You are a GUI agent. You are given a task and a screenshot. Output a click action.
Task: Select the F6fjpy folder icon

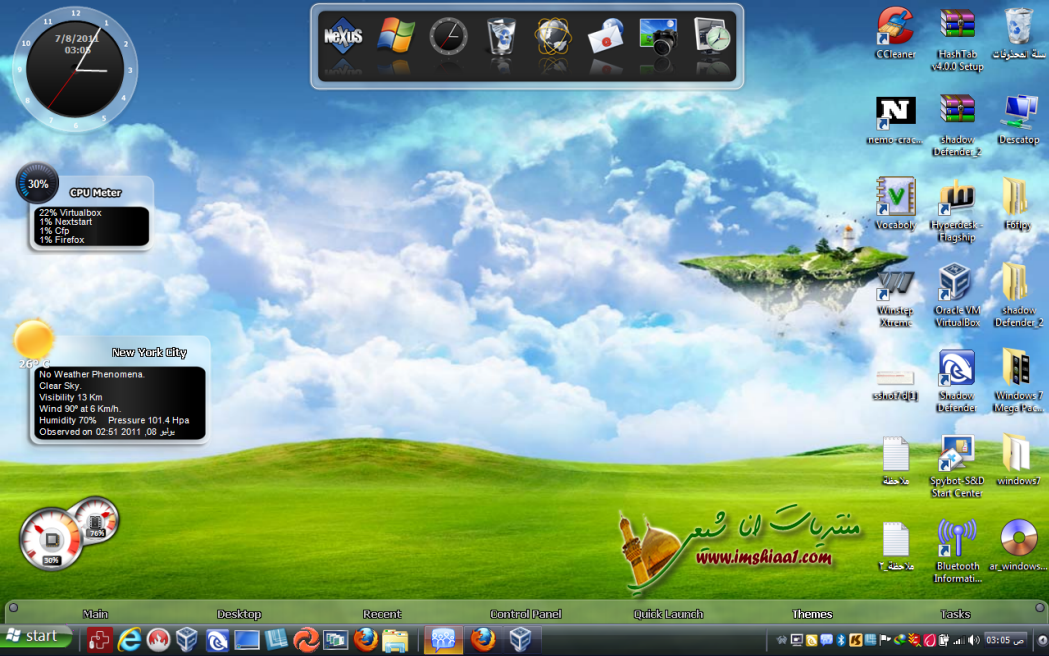coord(1018,204)
